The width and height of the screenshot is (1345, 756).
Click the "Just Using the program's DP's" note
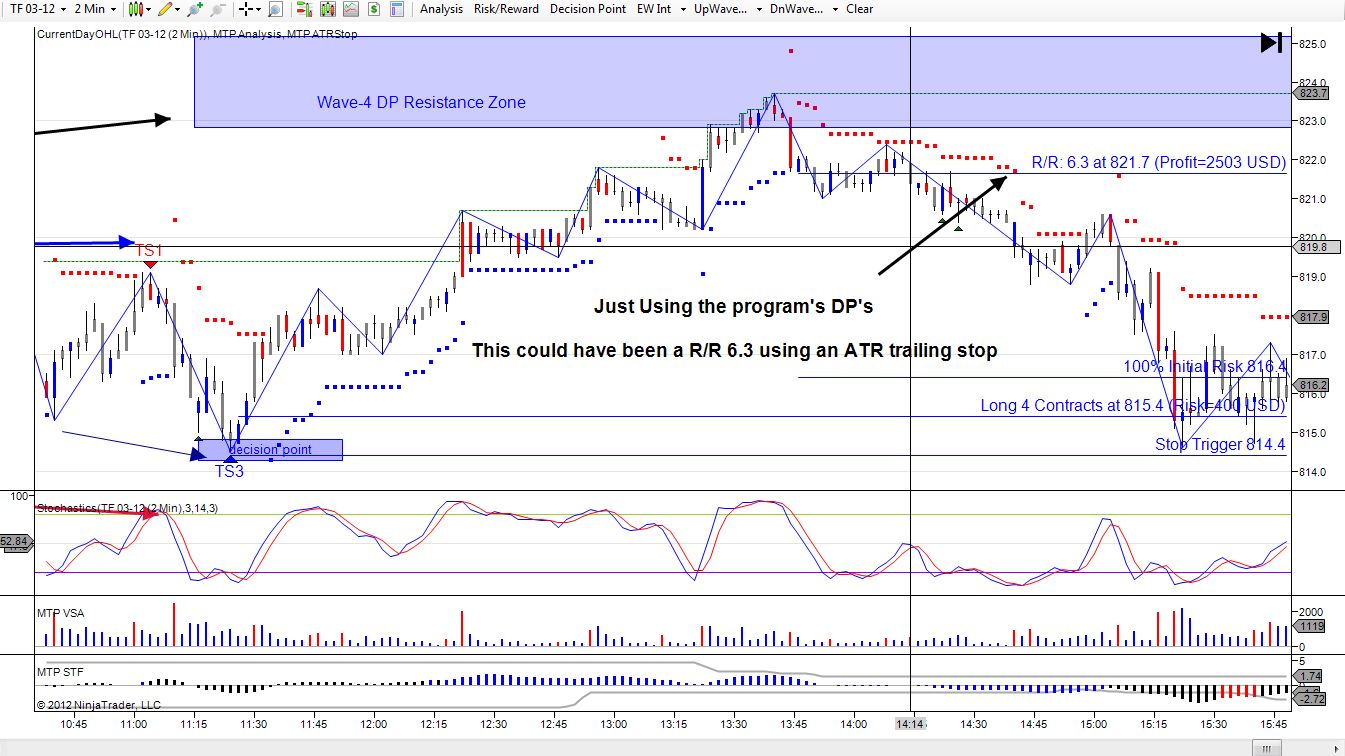click(x=734, y=306)
